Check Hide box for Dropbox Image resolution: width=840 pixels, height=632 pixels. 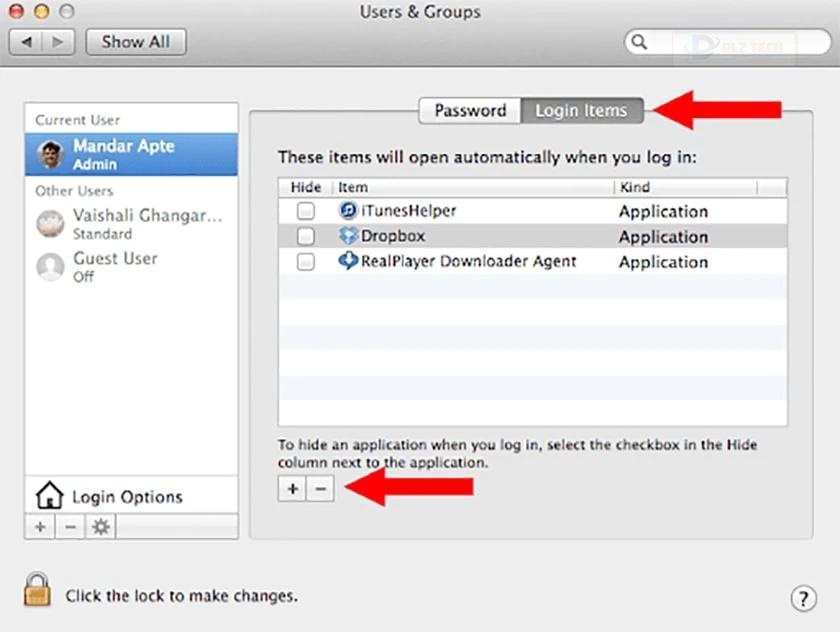(x=306, y=236)
